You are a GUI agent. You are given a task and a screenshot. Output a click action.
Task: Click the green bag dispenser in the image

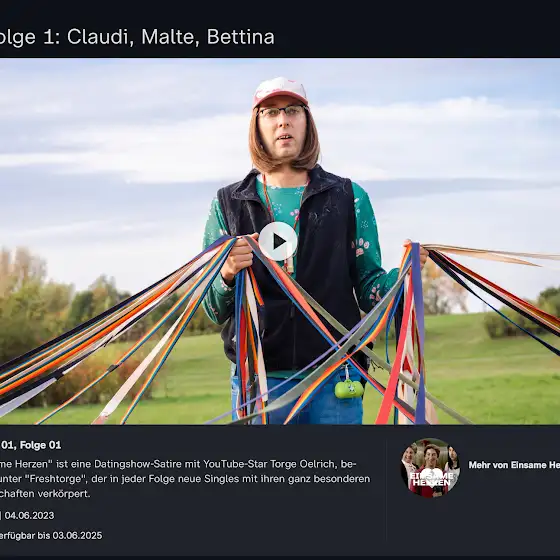click(349, 388)
